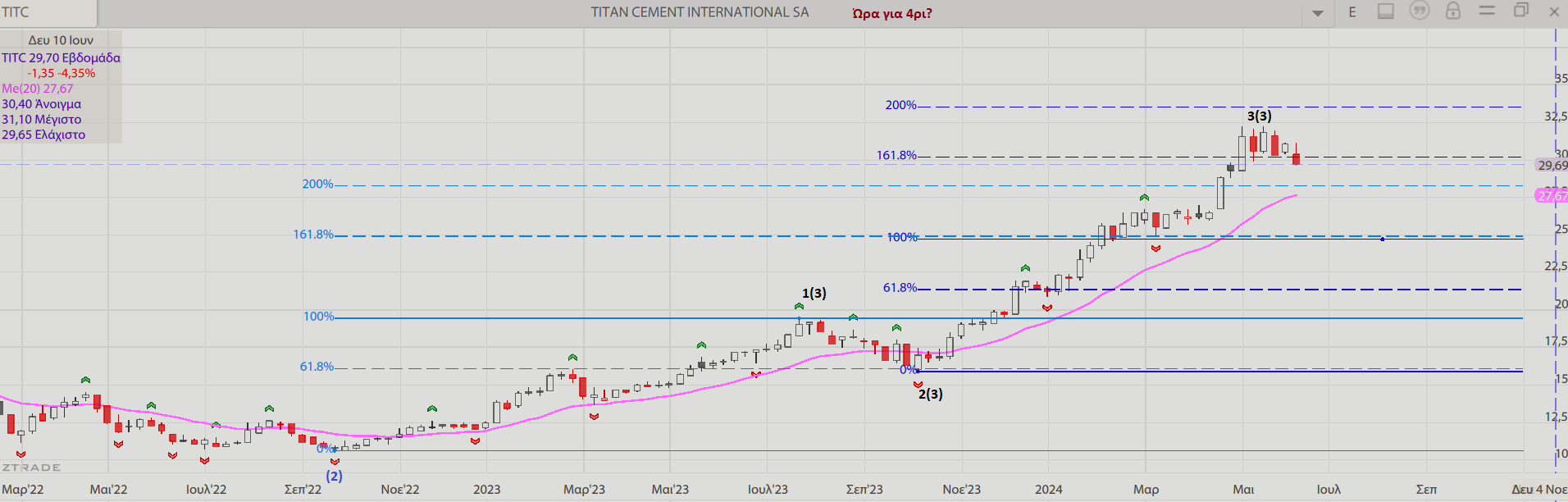The image size is (1568, 502).
Task: Select the blue (2) wave label
Action: tap(335, 476)
